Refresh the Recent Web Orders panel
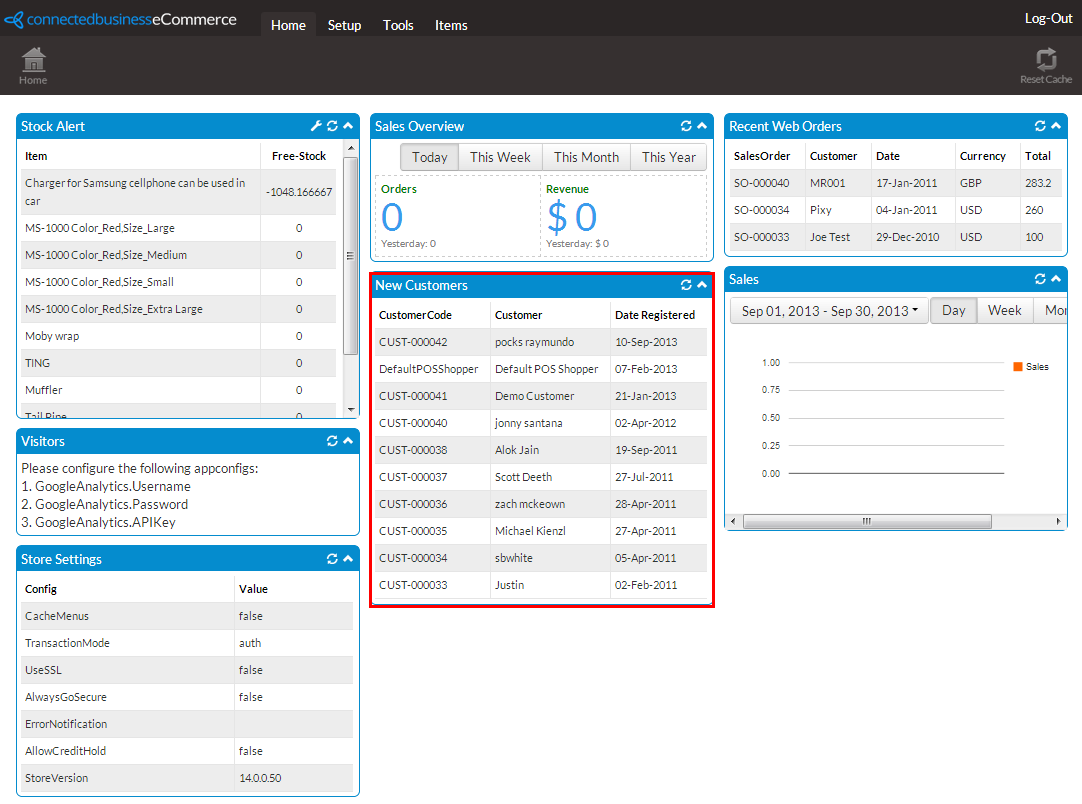The width and height of the screenshot is (1082, 804). (x=1040, y=126)
